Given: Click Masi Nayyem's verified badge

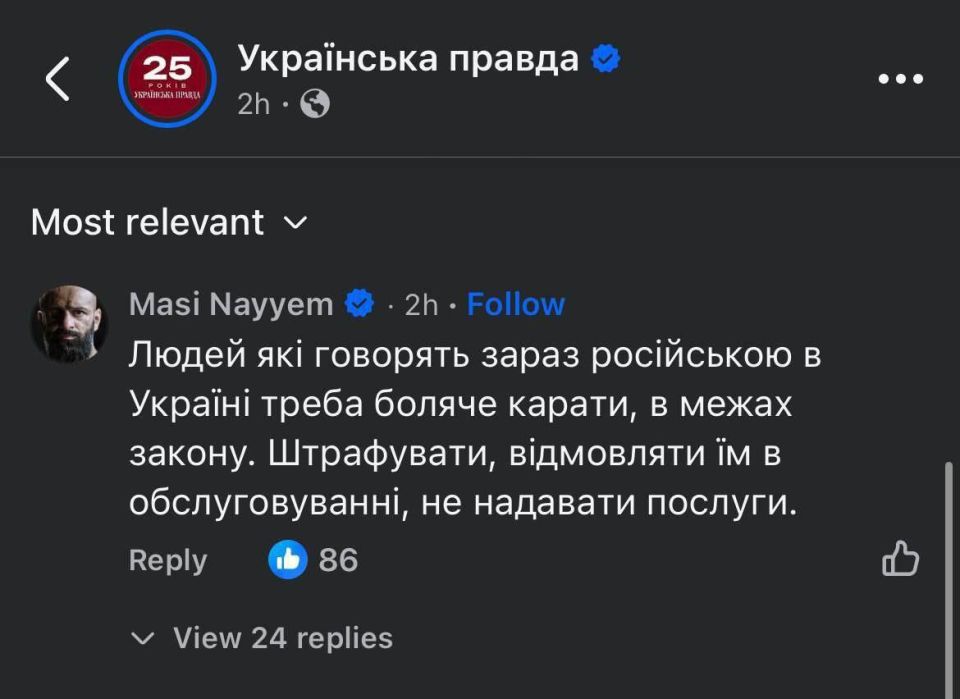Looking at the screenshot, I should 356,303.
